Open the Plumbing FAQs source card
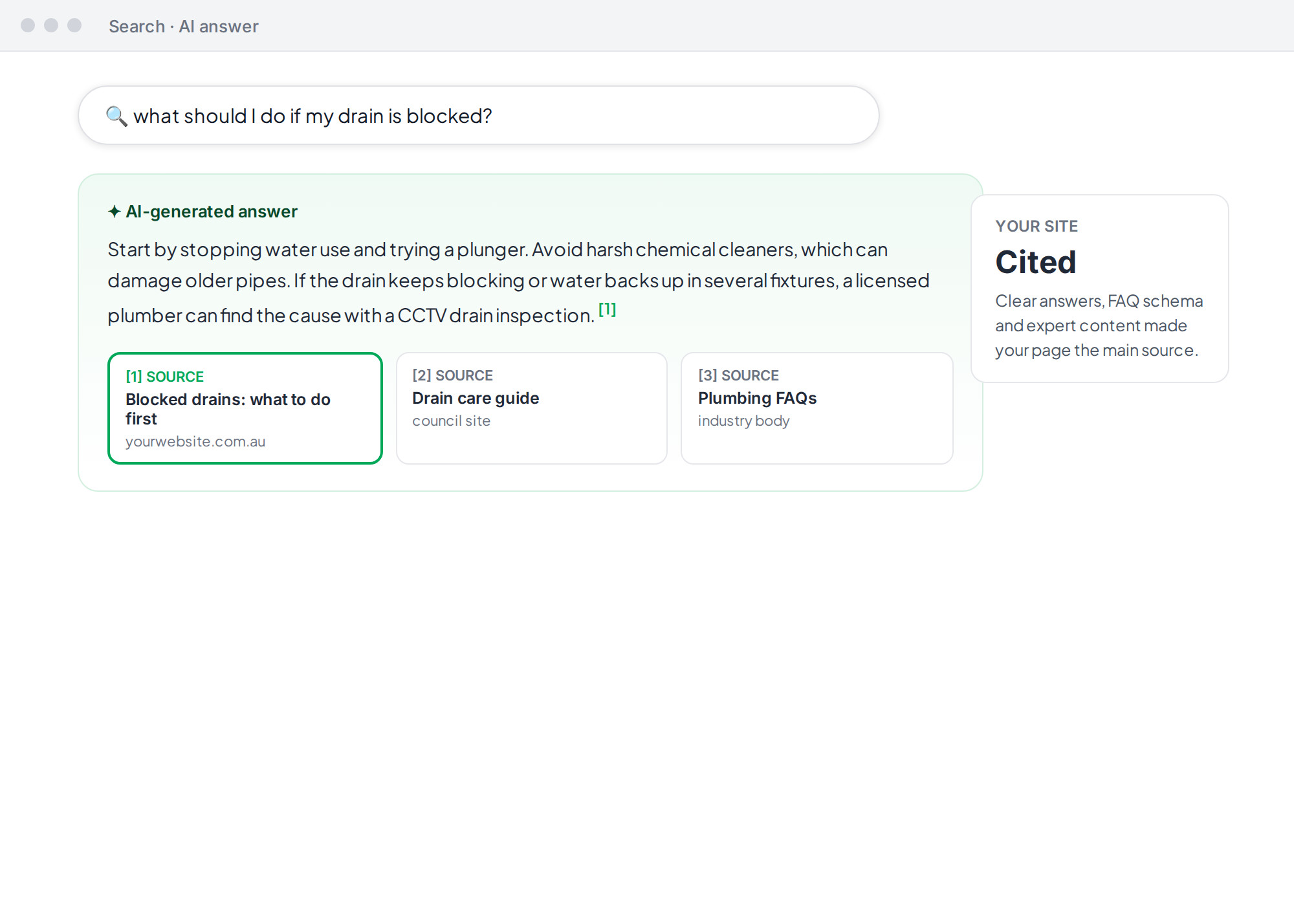The height and width of the screenshot is (924, 1294). coord(817,408)
